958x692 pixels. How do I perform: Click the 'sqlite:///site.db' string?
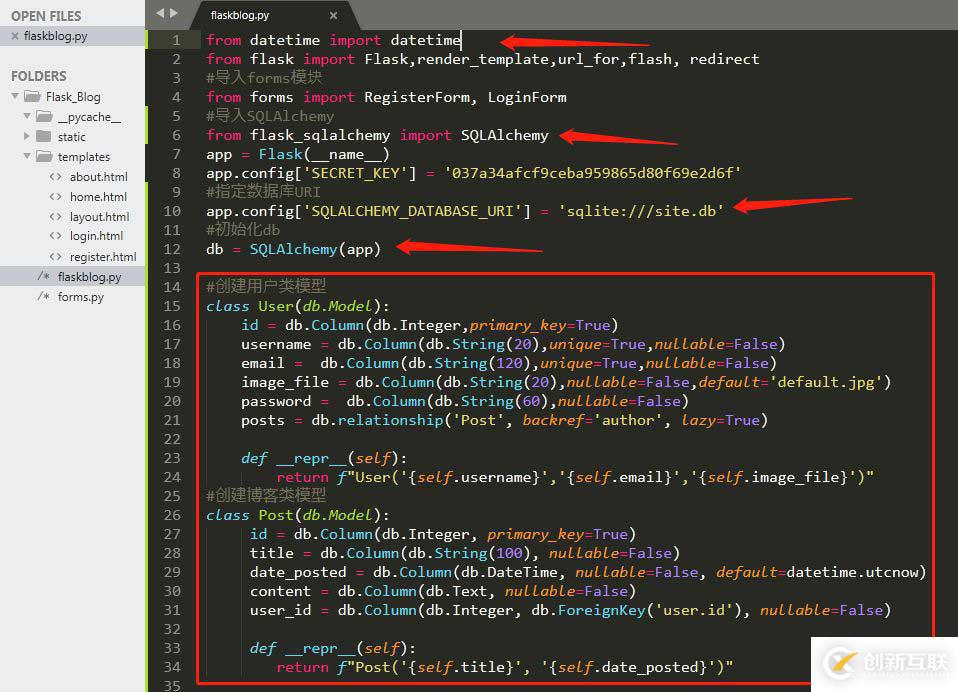click(x=641, y=211)
